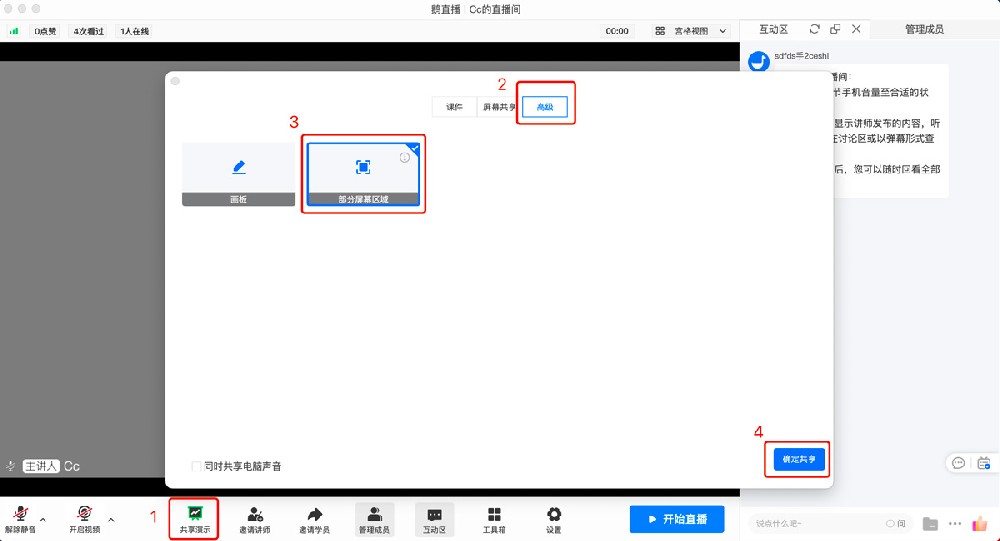This screenshot has height=541, width=1000.
Task: Switch to the 屏幕共享 tab
Action: [497, 107]
